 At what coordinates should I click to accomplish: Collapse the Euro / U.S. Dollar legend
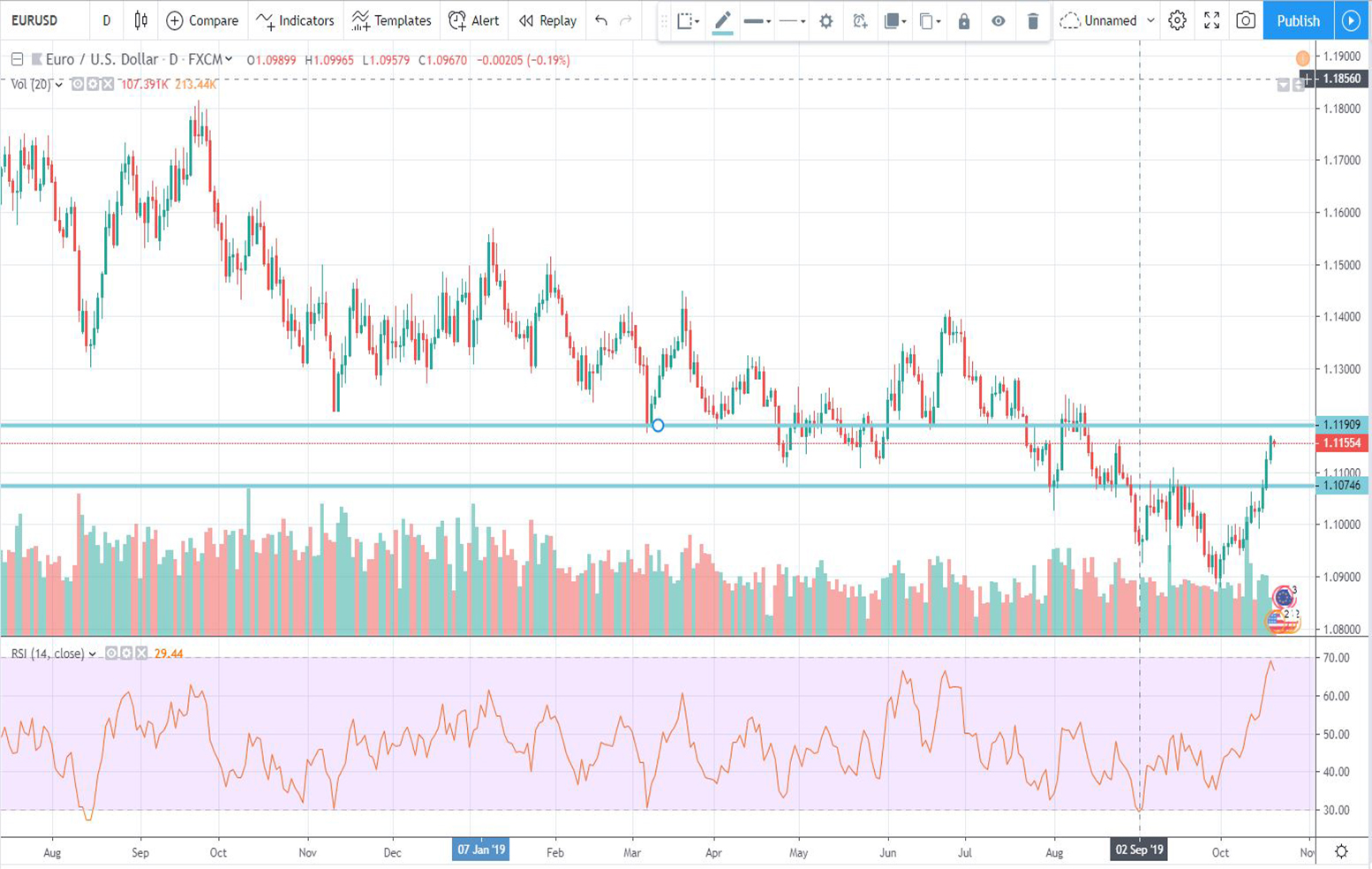[x=17, y=60]
